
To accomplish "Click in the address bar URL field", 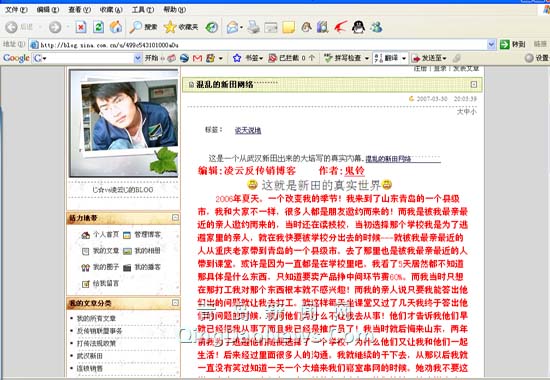I will [x=262, y=45].
